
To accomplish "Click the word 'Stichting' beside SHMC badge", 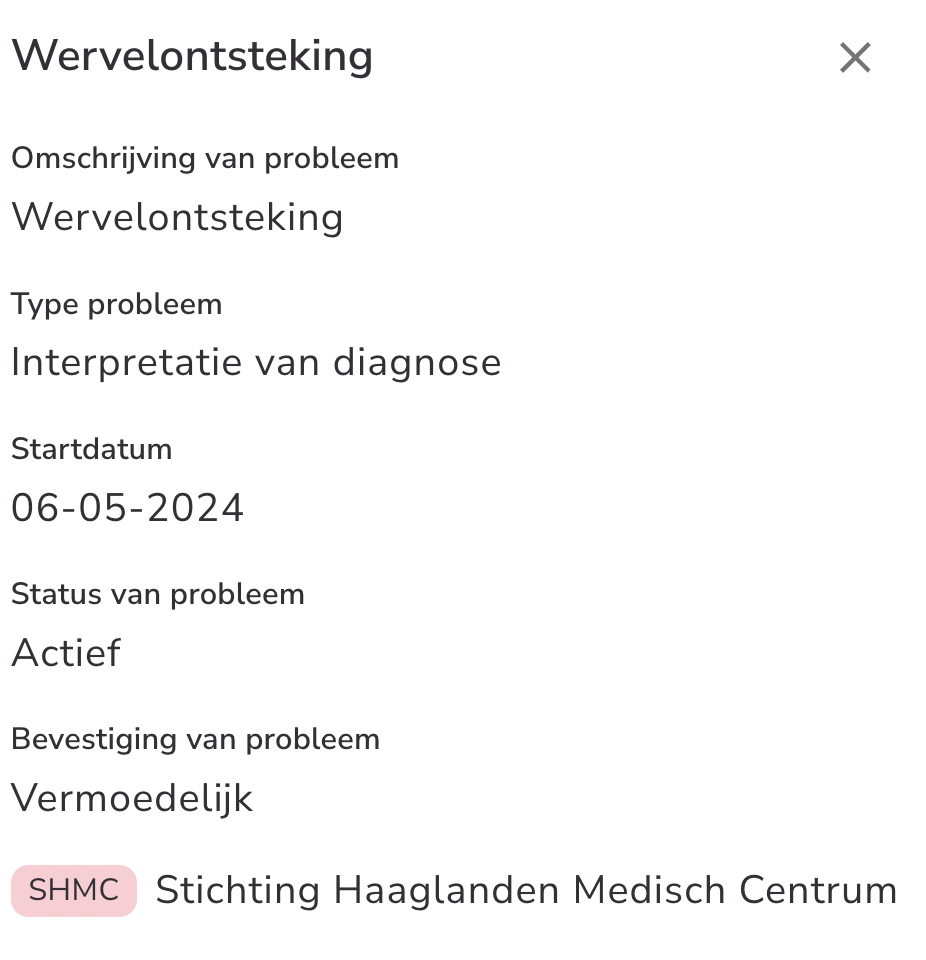I will 238,890.
